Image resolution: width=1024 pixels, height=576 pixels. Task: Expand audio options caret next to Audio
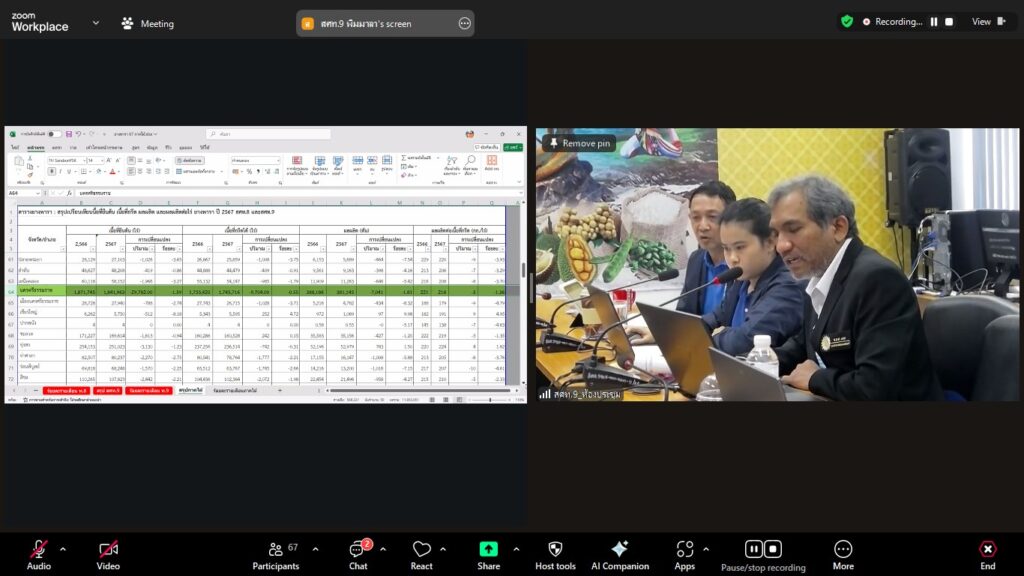(62, 549)
